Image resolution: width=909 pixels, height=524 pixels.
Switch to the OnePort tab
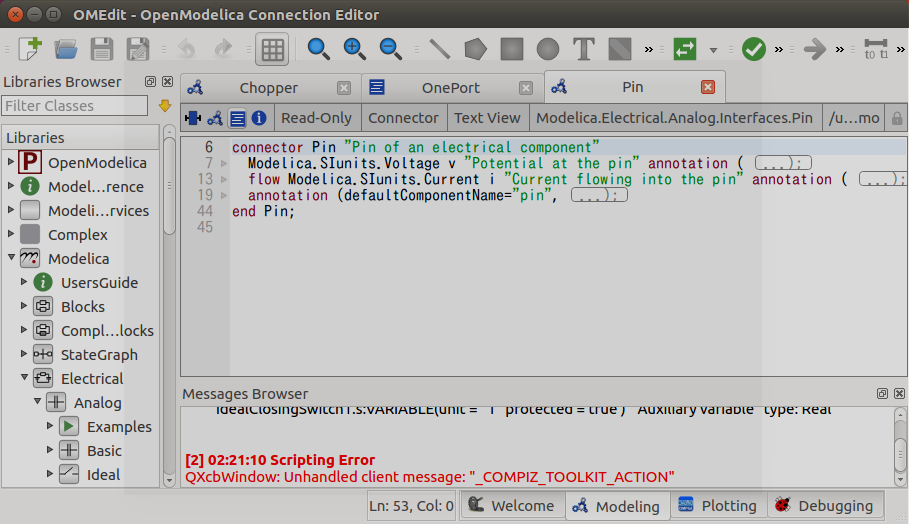coord(450,88)
